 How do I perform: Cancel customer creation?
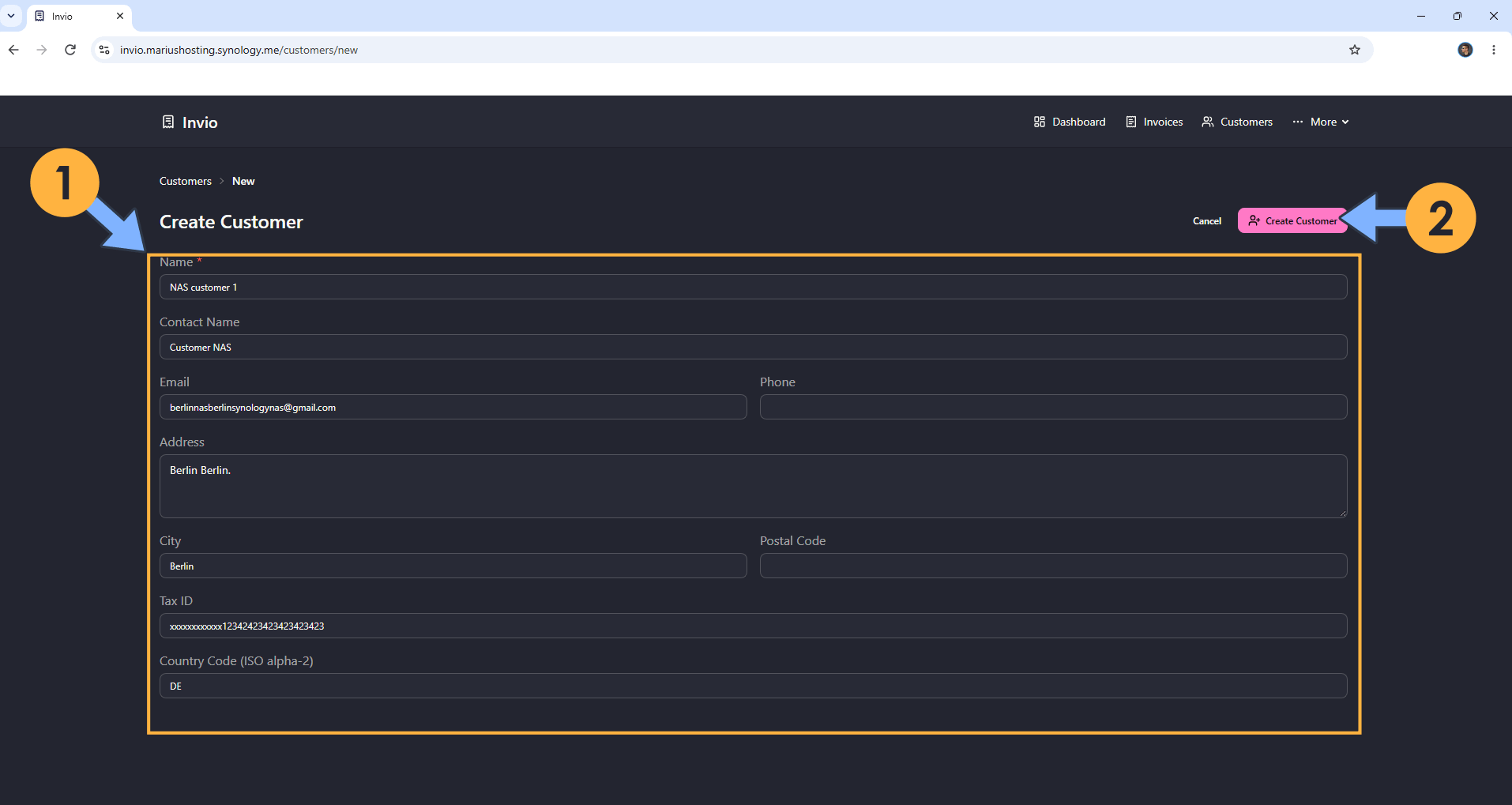(1206, 221)
